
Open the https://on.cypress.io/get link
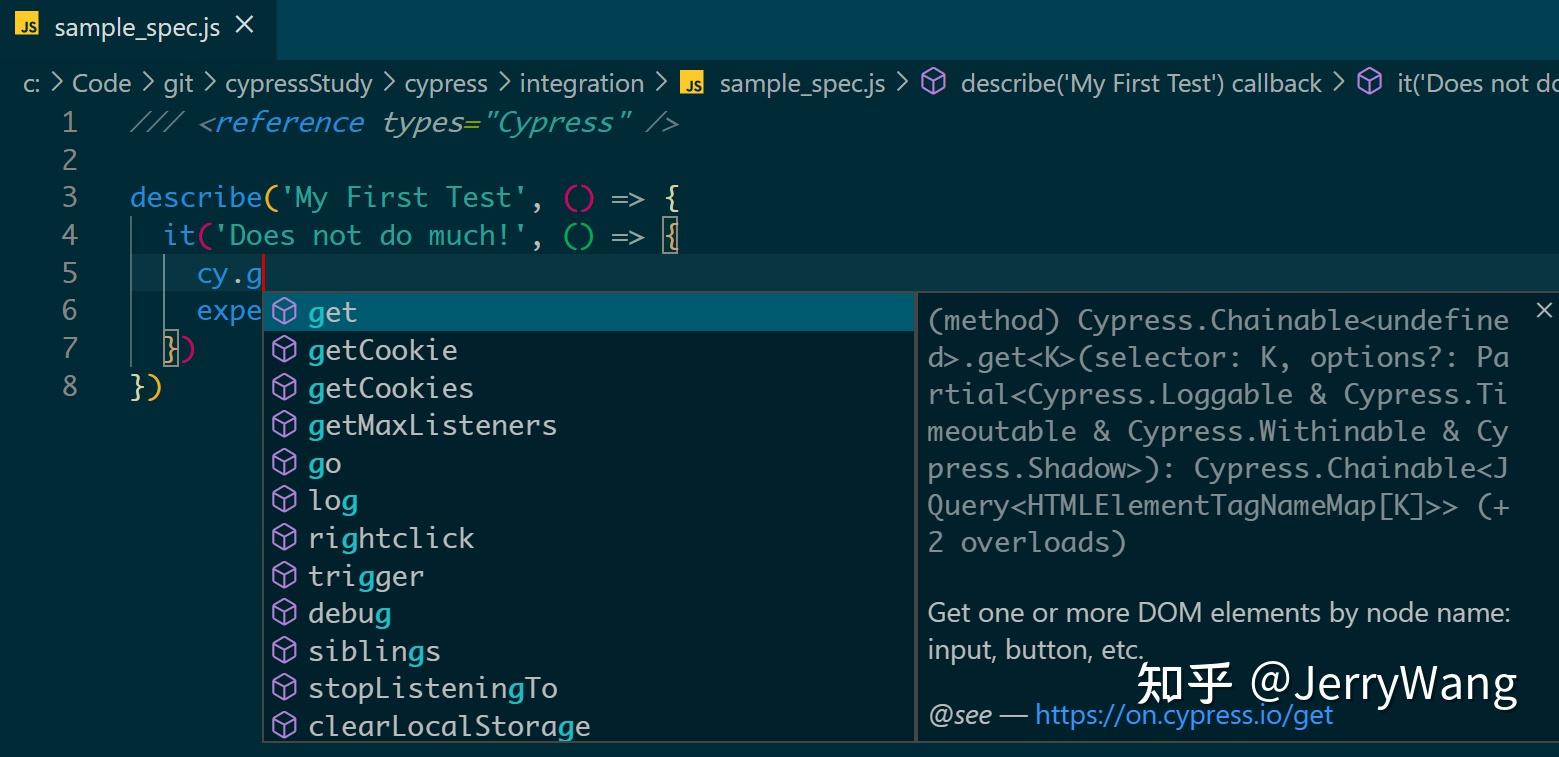tap(1182, 714)
